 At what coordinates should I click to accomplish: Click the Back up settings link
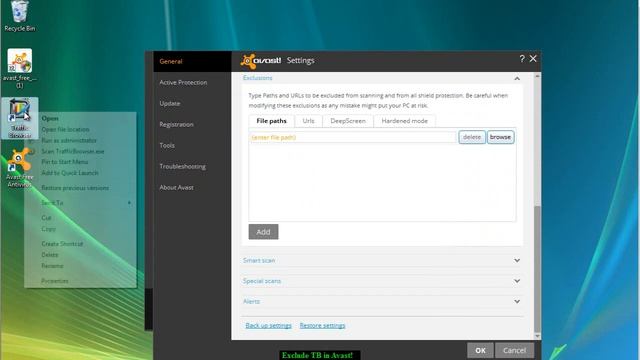[x=268, y=325]
